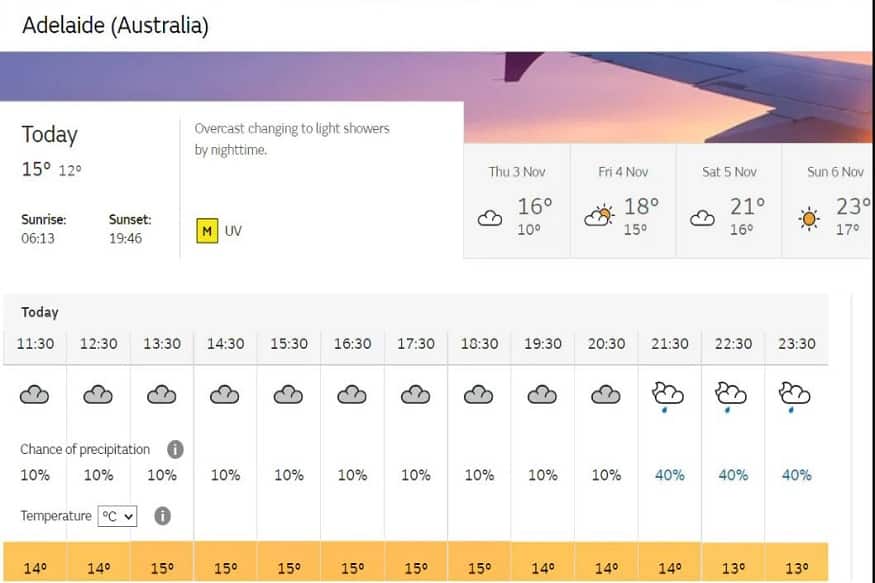Image resolution: width=875 pixels, height=583 pixels.
Task: Click the light shower icon at 21:30
Action: [669, 396]
